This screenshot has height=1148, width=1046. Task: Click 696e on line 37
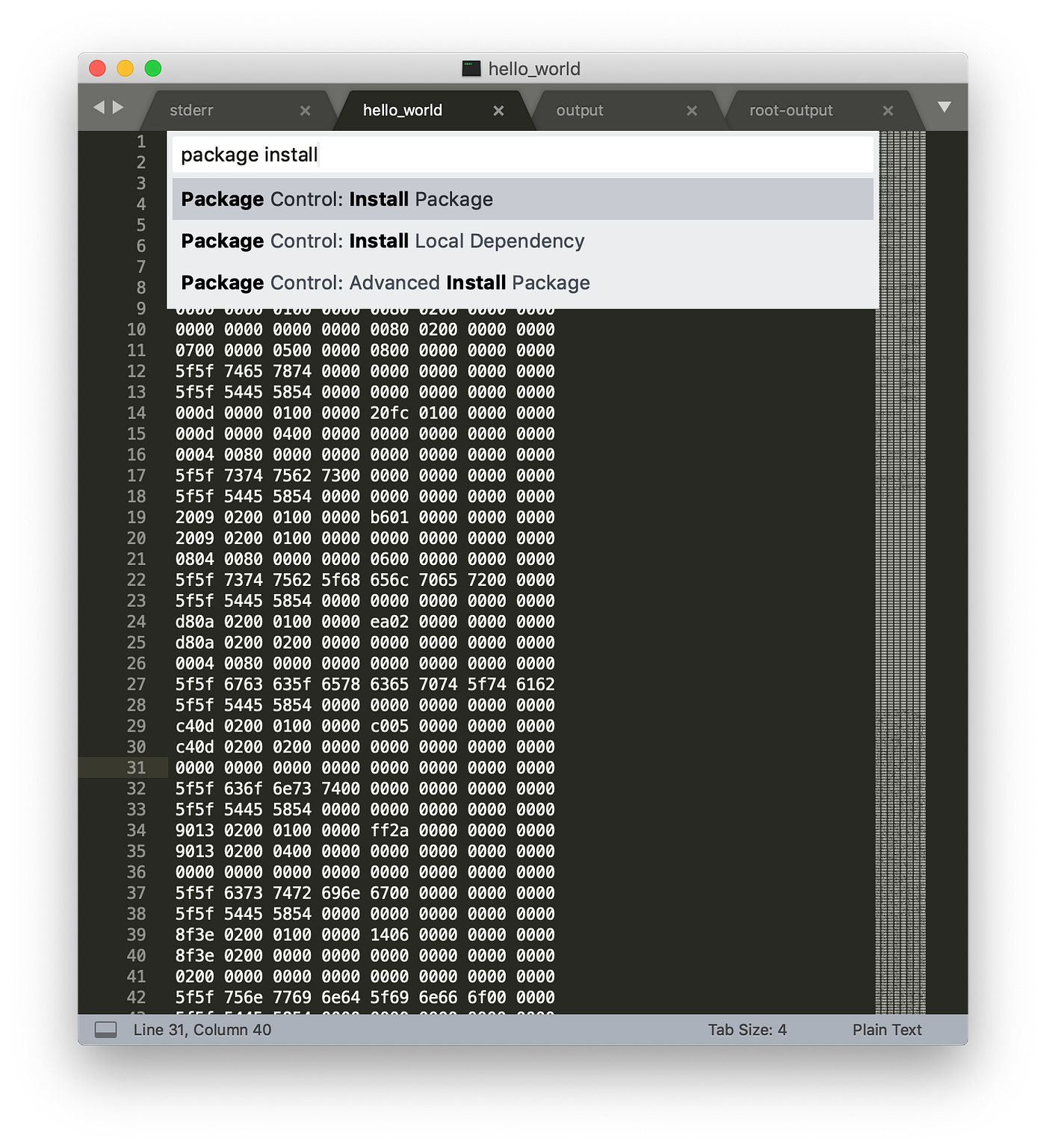click(341, 893)
